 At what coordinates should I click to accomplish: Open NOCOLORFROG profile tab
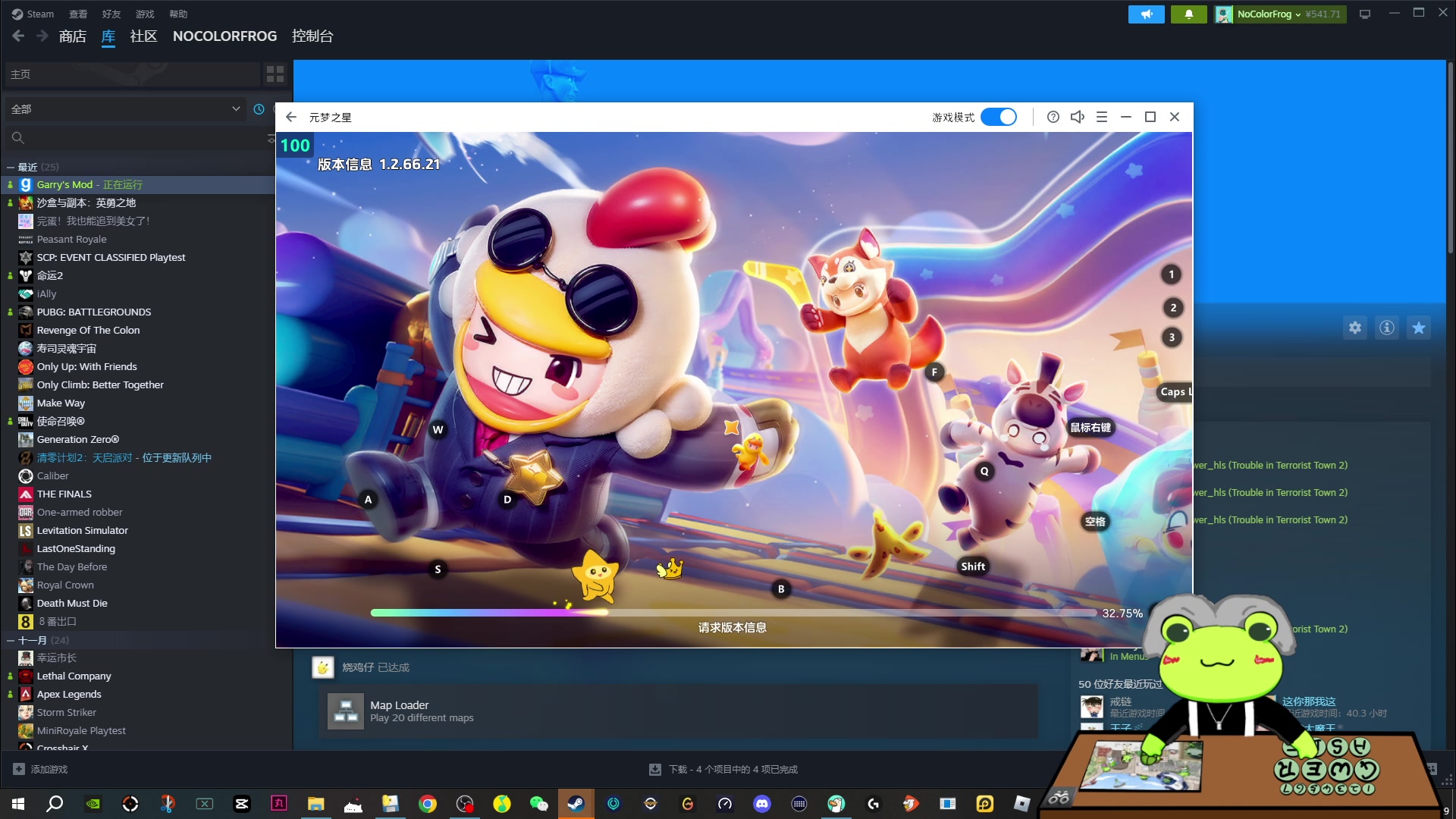pos(224,36)
